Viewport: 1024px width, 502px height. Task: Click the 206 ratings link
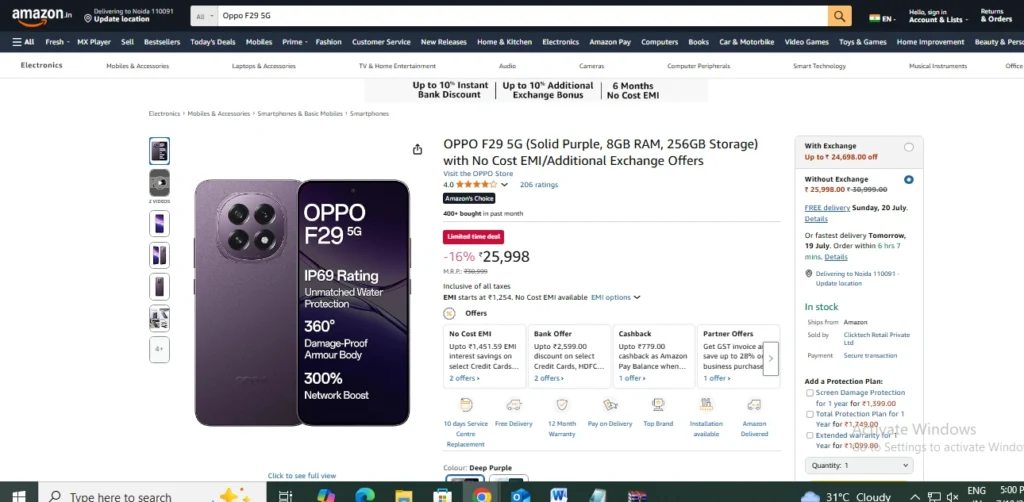point(539,185)
